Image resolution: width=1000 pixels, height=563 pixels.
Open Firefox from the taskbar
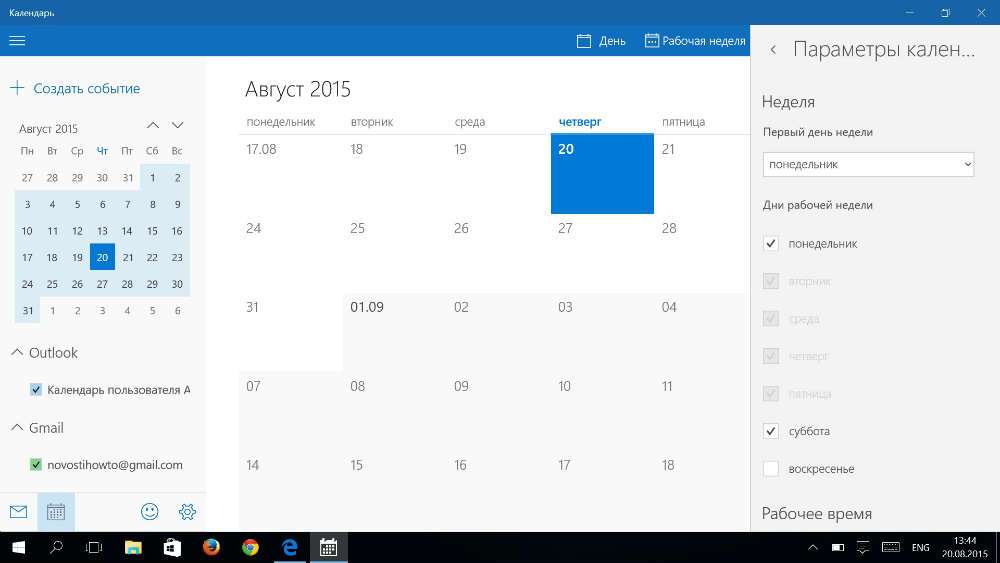211,547
